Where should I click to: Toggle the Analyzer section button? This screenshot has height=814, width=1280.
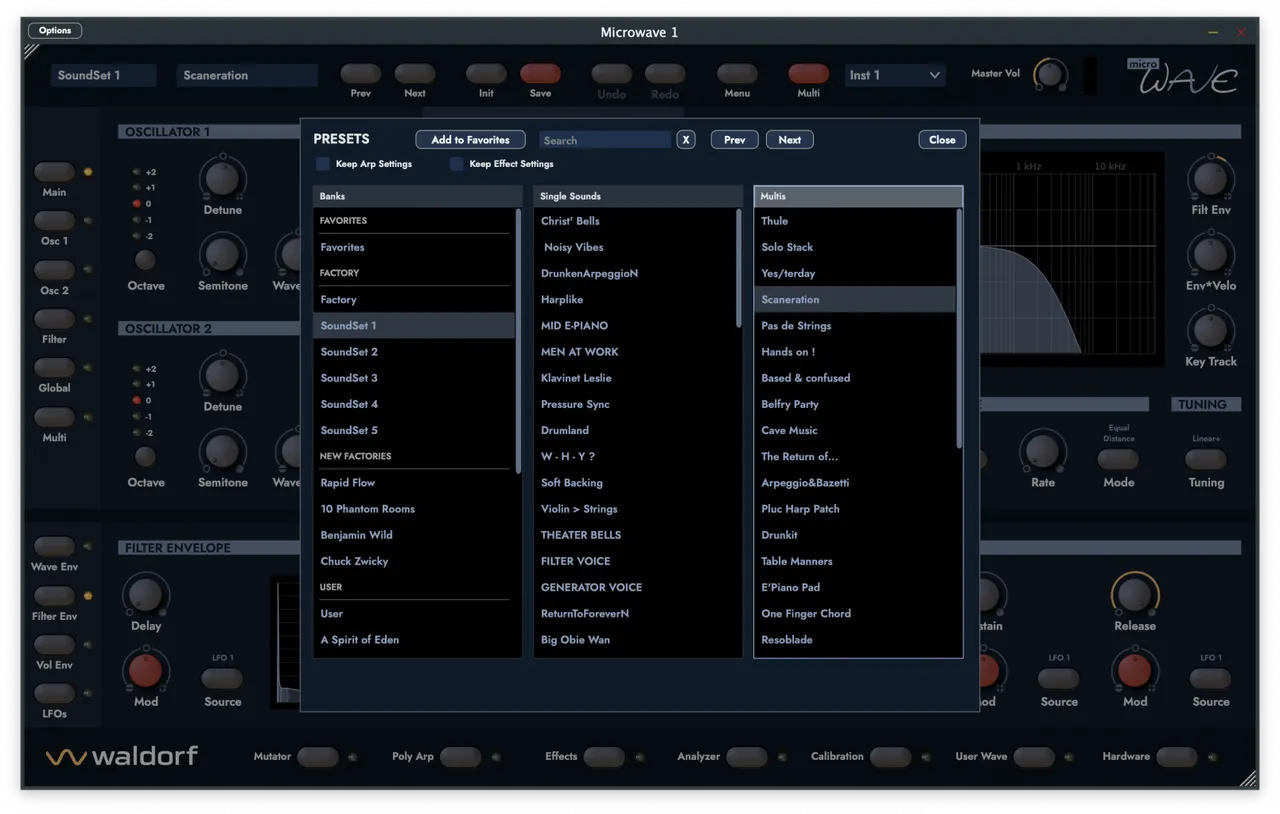[747, 757]
